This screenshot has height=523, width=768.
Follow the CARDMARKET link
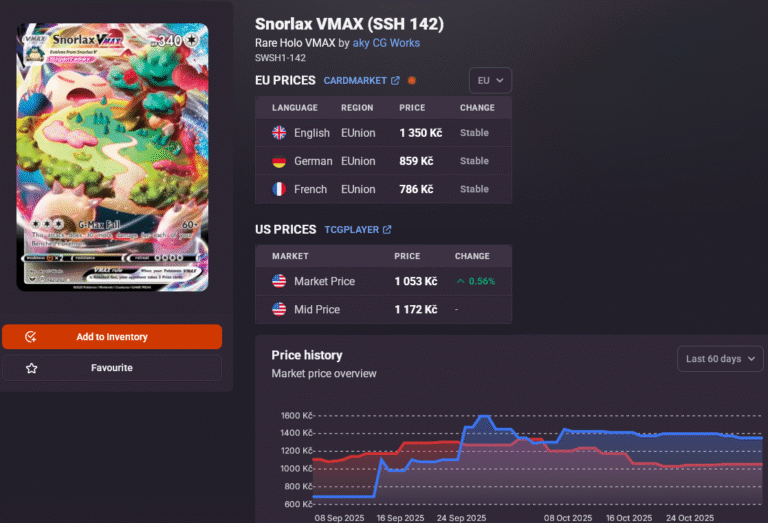pos(355,80)
